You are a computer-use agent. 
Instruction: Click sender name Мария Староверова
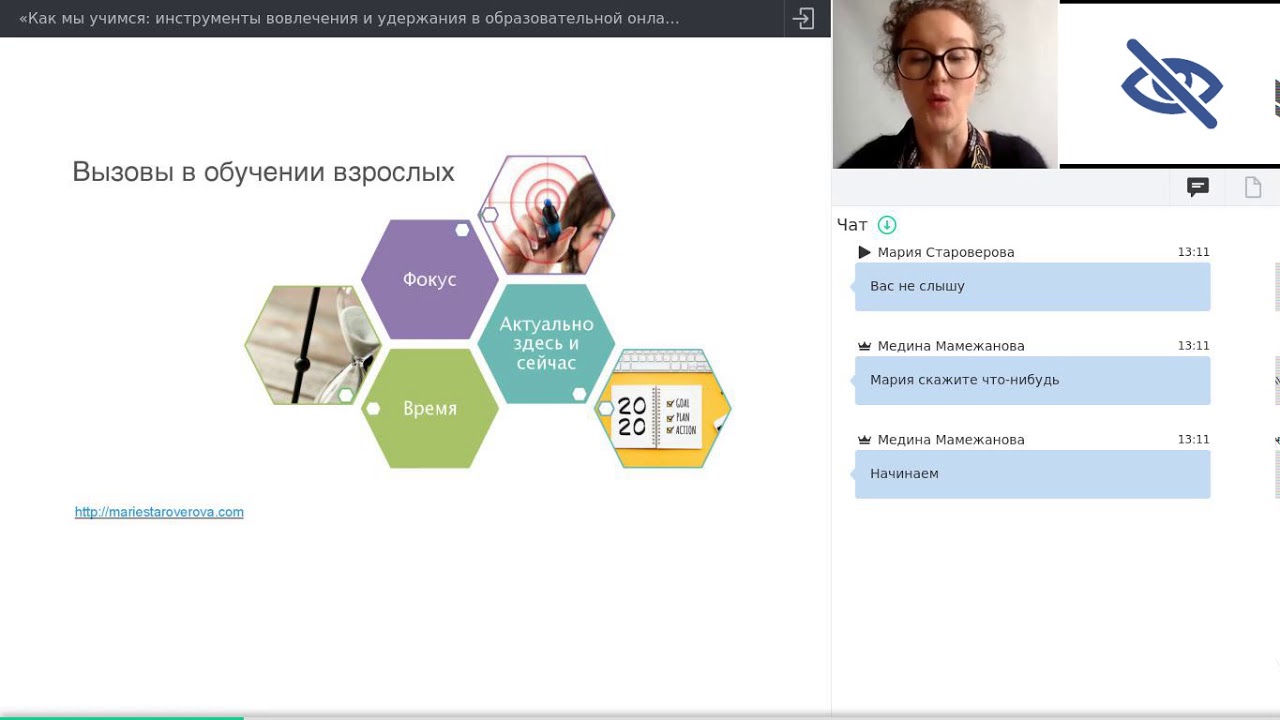946,252
